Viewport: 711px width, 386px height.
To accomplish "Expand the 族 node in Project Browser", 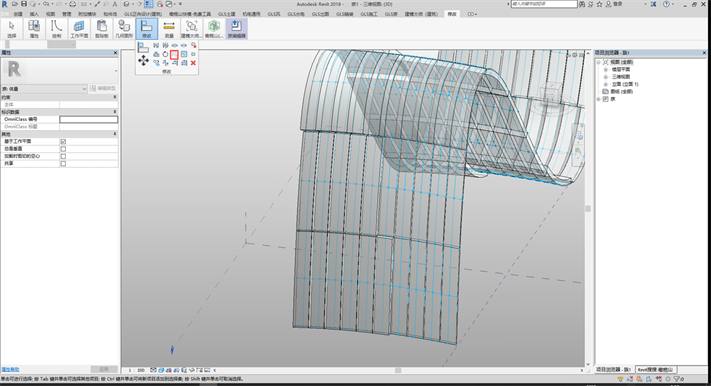I will point(599,99).
